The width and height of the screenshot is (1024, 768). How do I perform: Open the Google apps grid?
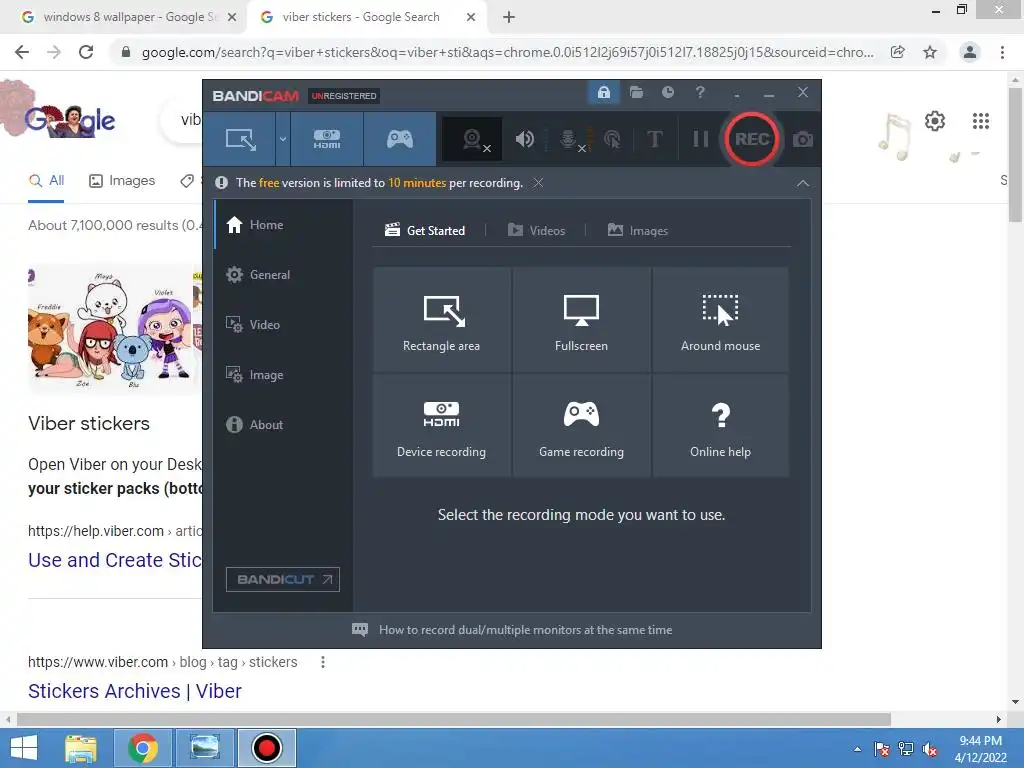click(x=981, y=121)
